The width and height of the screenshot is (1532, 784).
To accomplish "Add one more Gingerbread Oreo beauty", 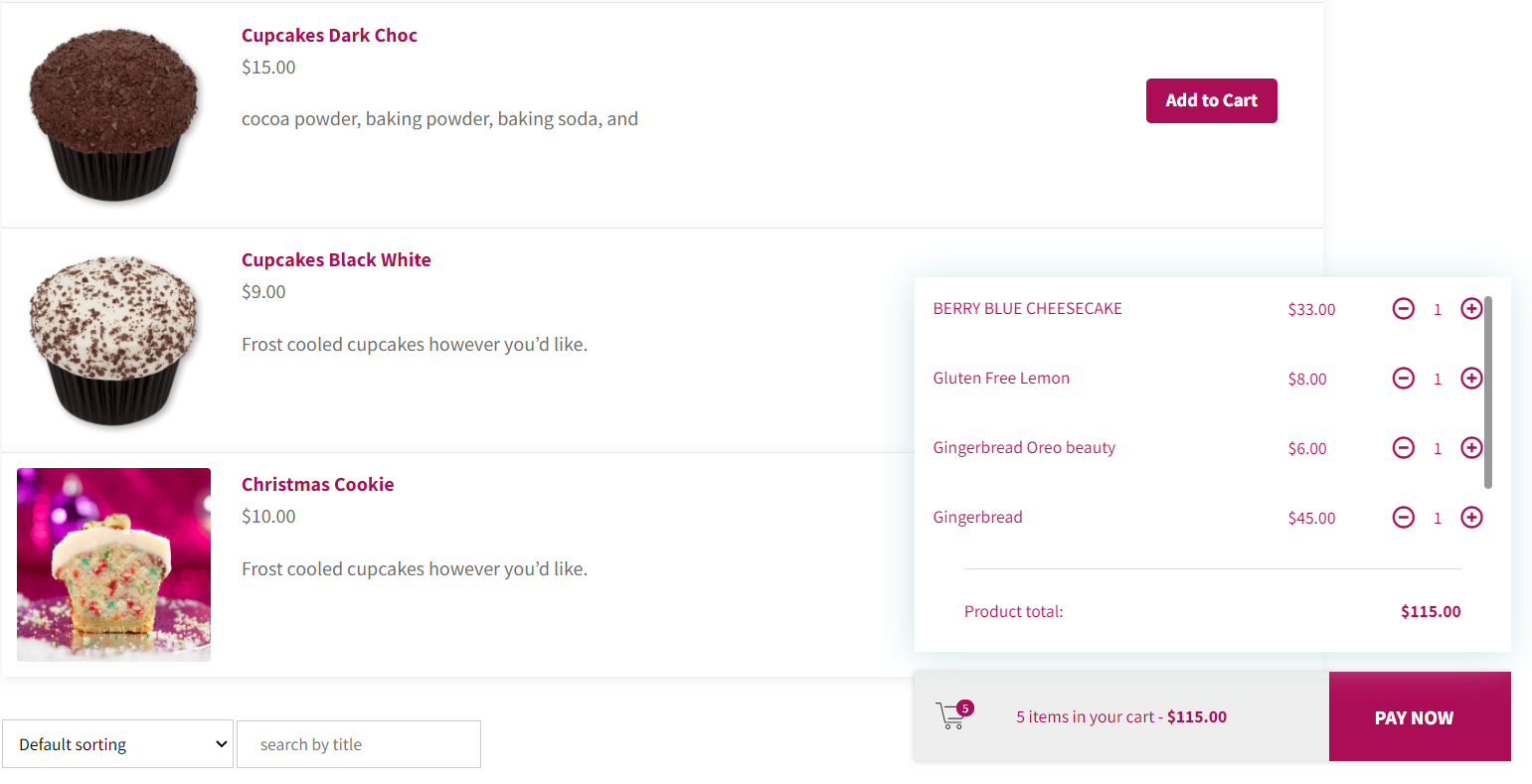I will [x=1471, y=448].
